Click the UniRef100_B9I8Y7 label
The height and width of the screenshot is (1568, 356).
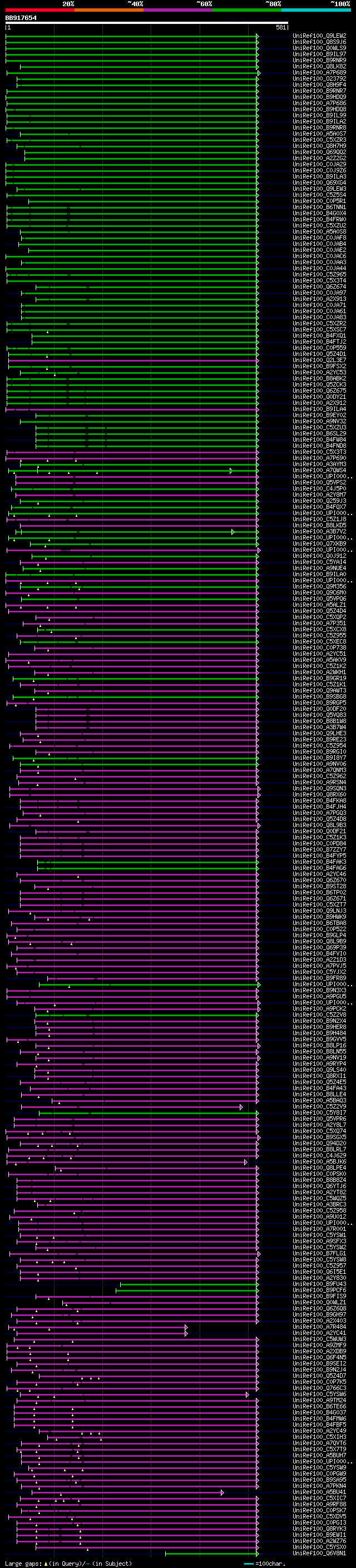(x=319, y=758)
